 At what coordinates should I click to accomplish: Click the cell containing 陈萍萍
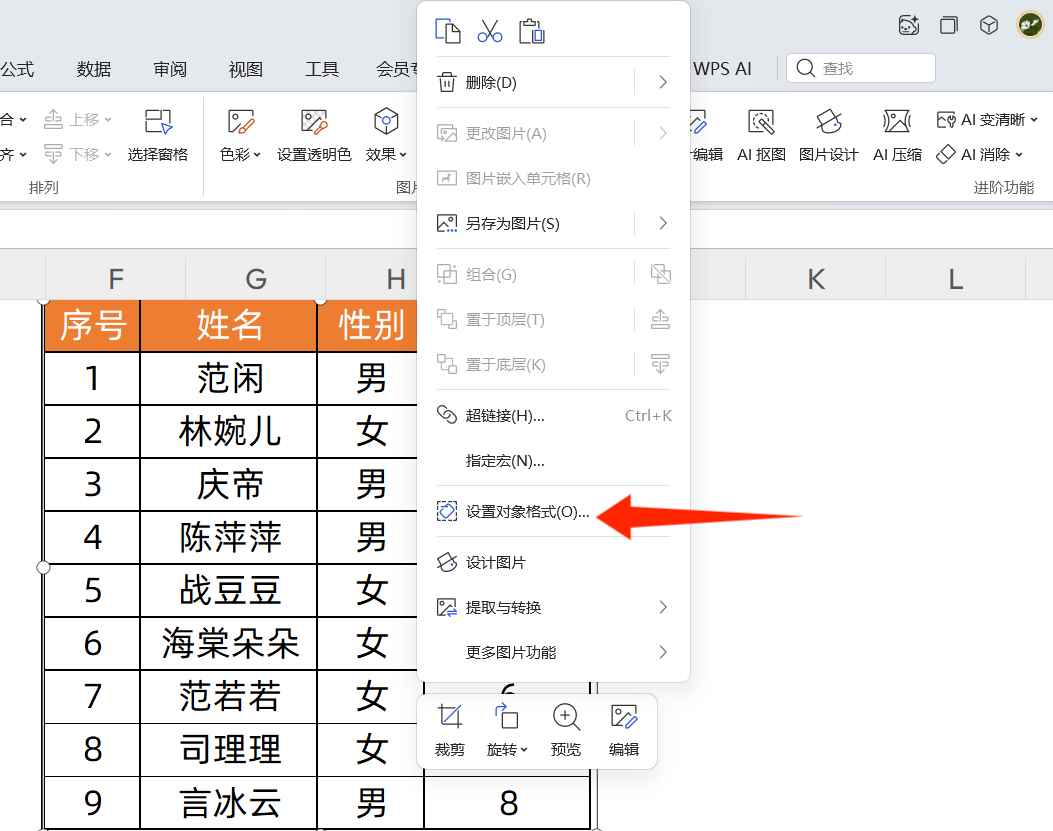228,537
